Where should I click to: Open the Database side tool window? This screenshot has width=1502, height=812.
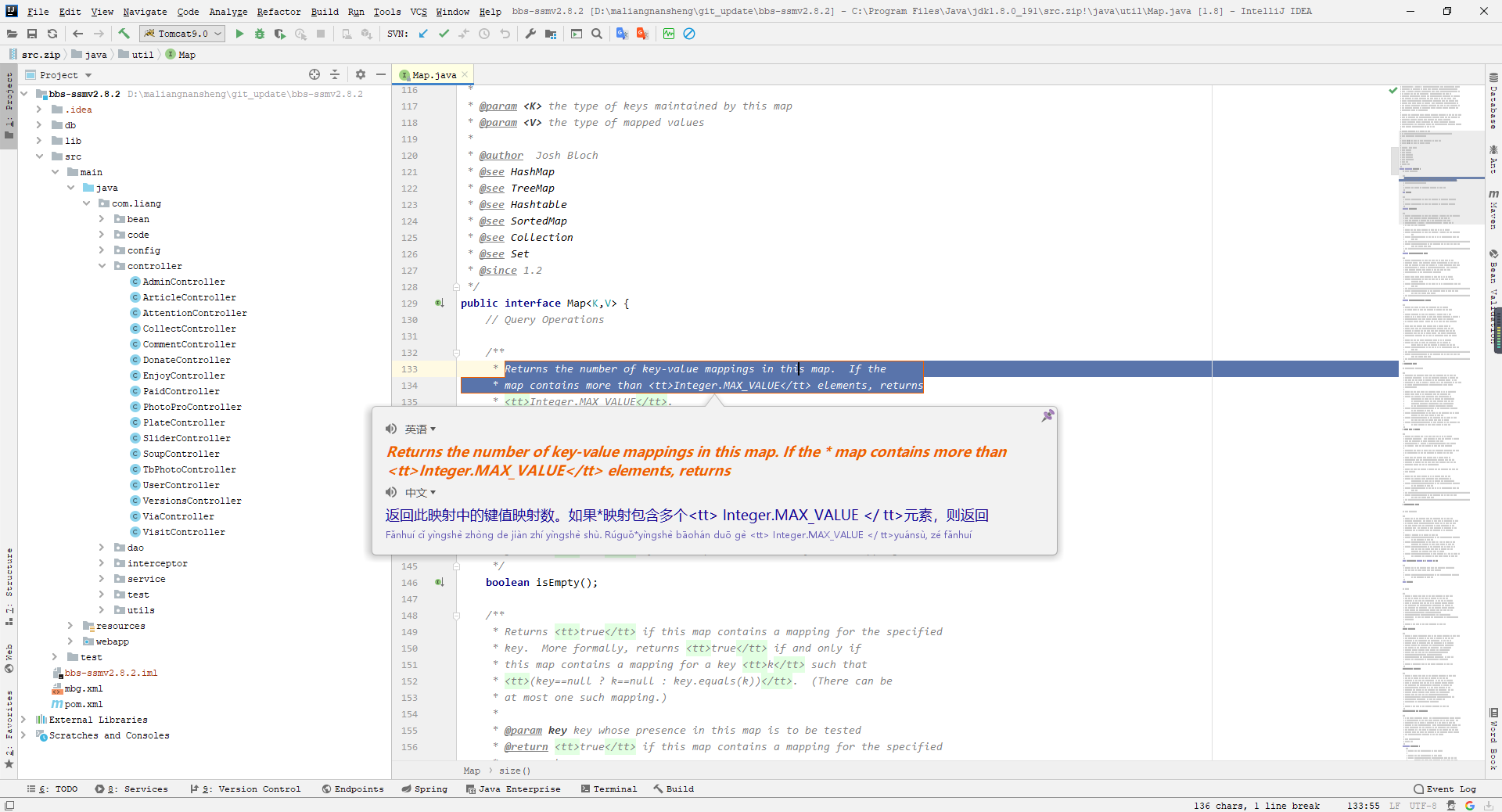[1493, 102]
